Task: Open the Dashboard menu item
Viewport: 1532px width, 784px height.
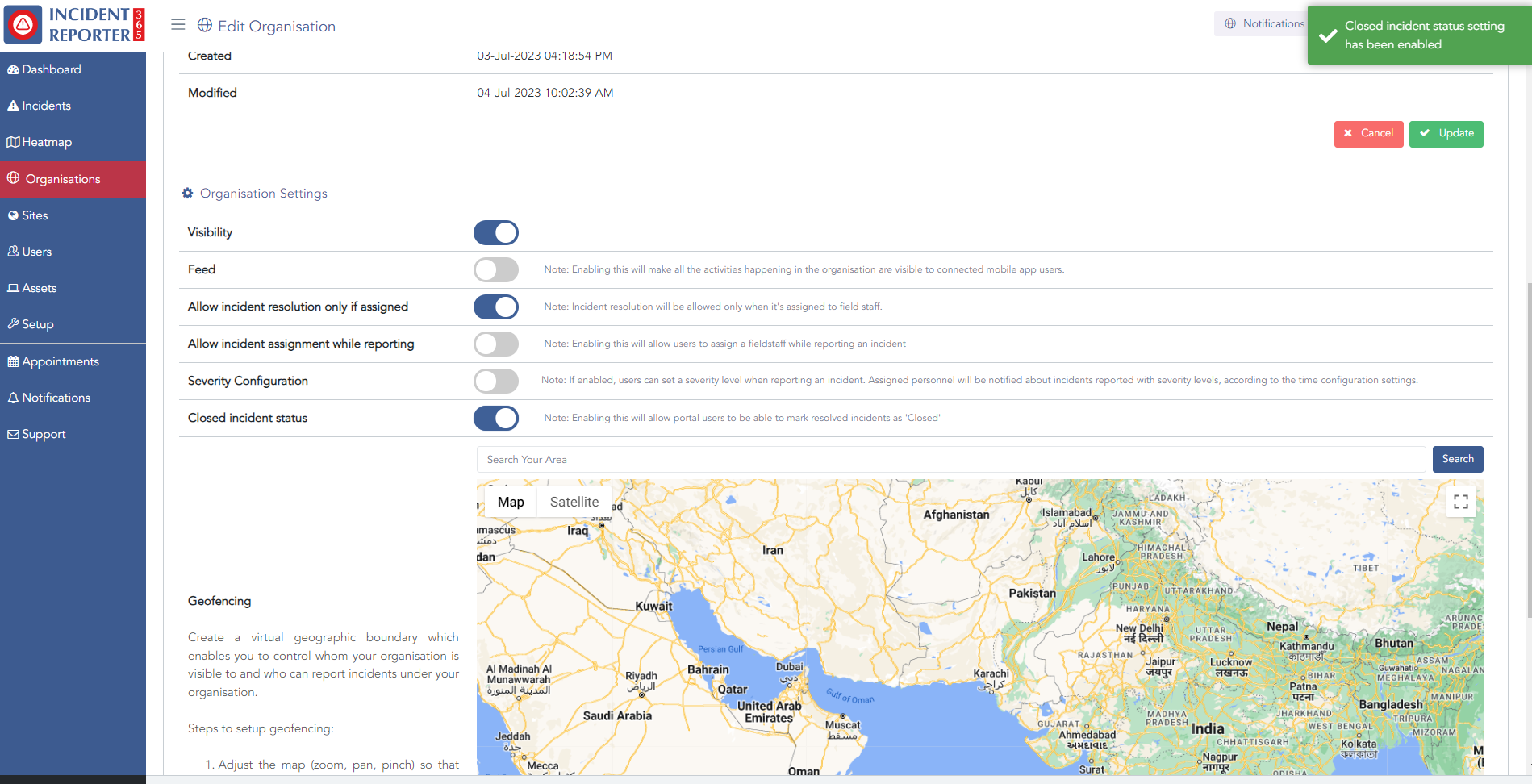Action: click(52, 69)
